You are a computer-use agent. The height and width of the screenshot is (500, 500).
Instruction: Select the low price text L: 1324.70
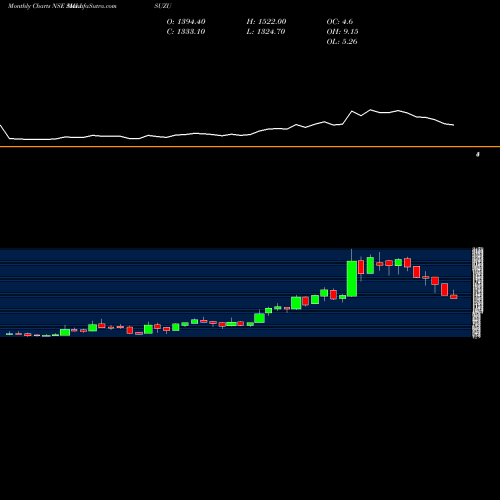click(266, 32)
